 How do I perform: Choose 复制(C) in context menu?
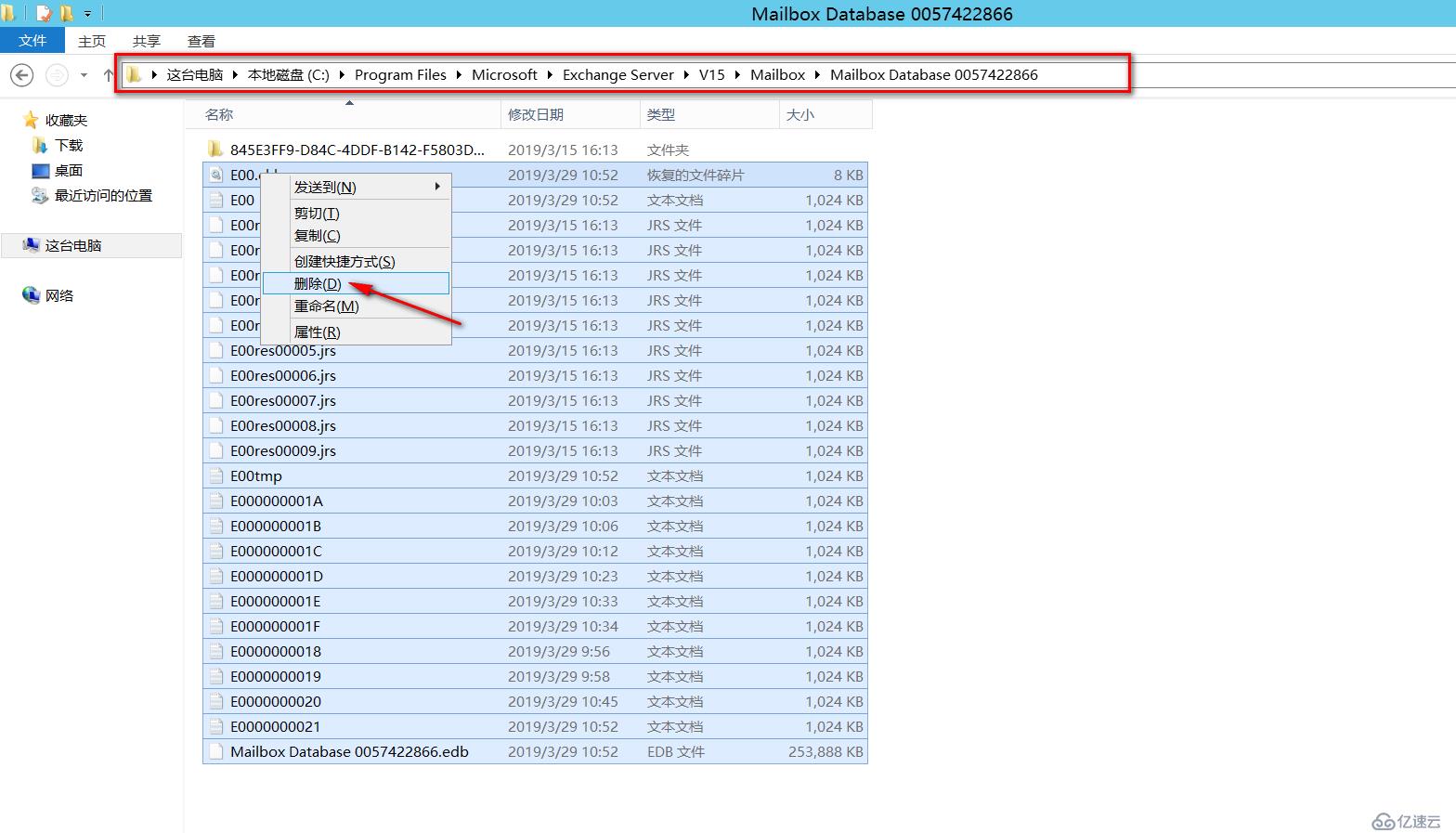(357, 235)
